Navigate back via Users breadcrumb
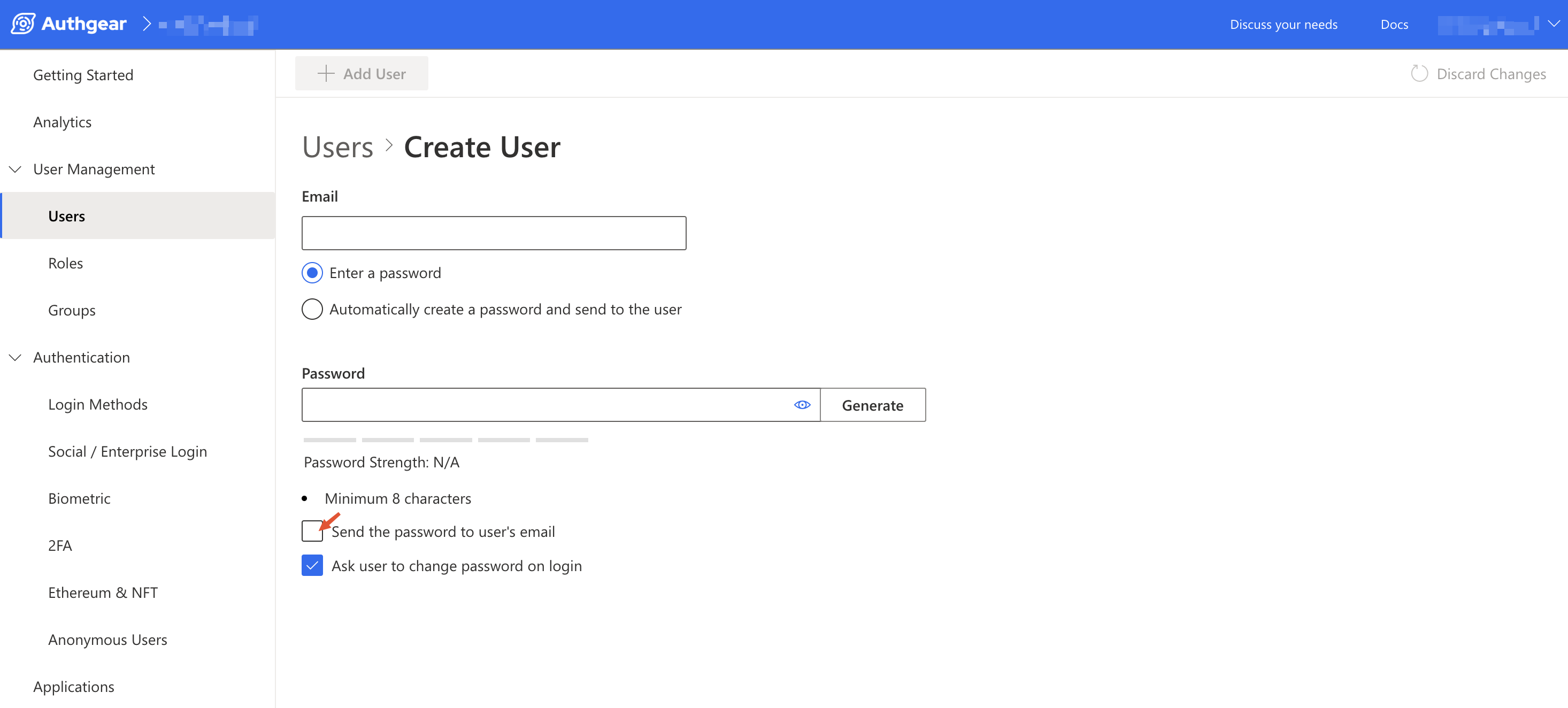Screen dimensions: 1568x708 pyautogui.click(x=337, y=148)
